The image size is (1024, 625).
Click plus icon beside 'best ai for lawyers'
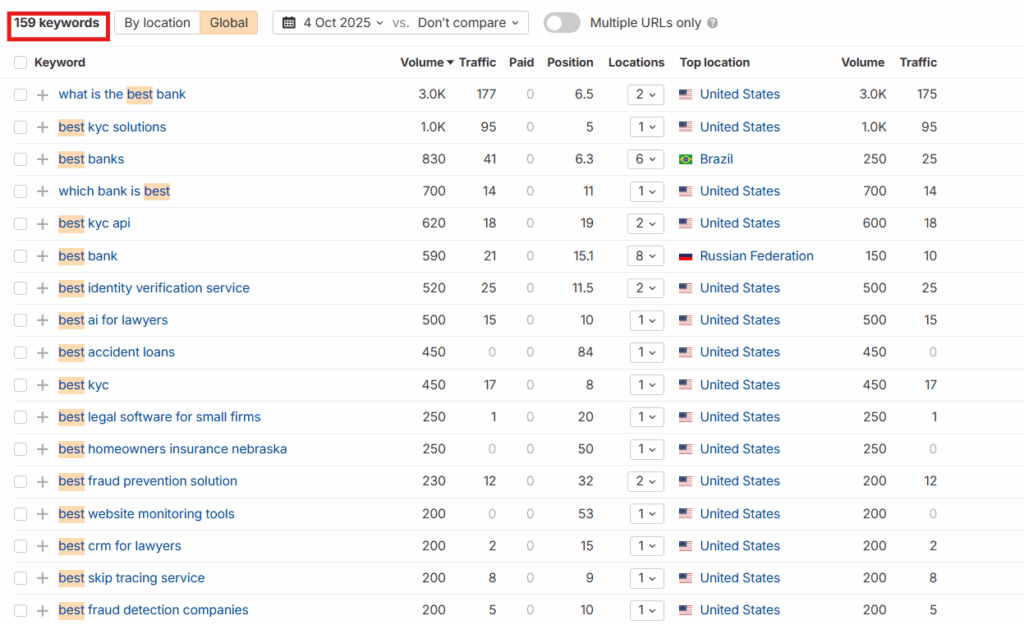point(42,320)
